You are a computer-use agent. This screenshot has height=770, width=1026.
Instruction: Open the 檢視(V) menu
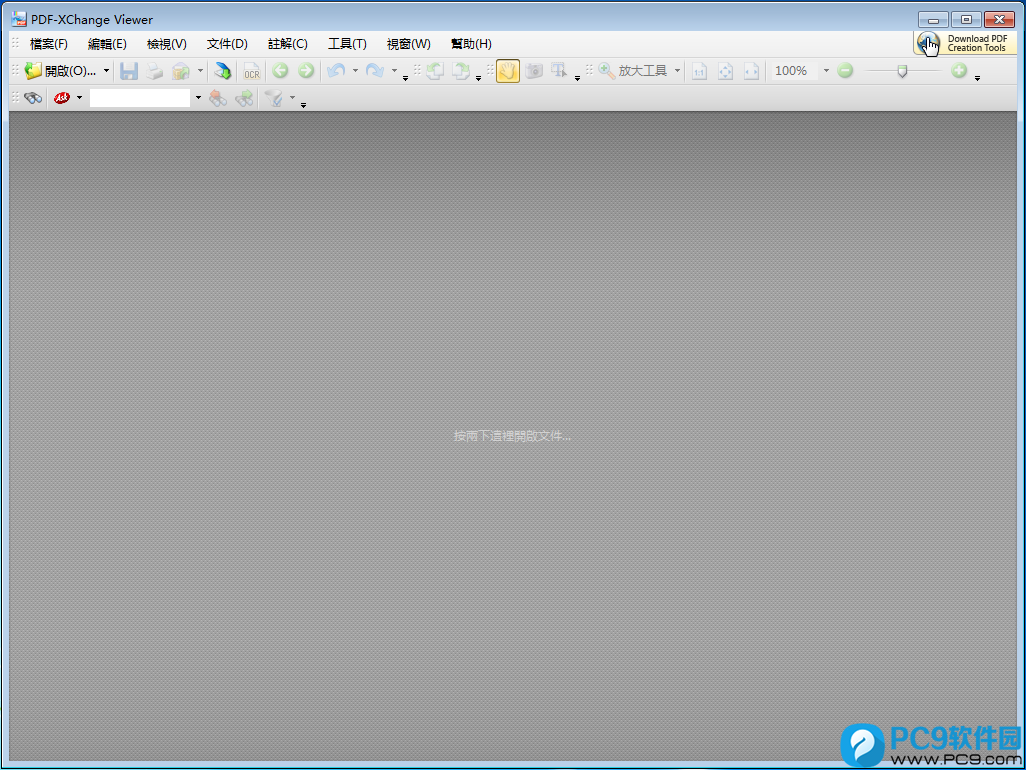point(167,44)
